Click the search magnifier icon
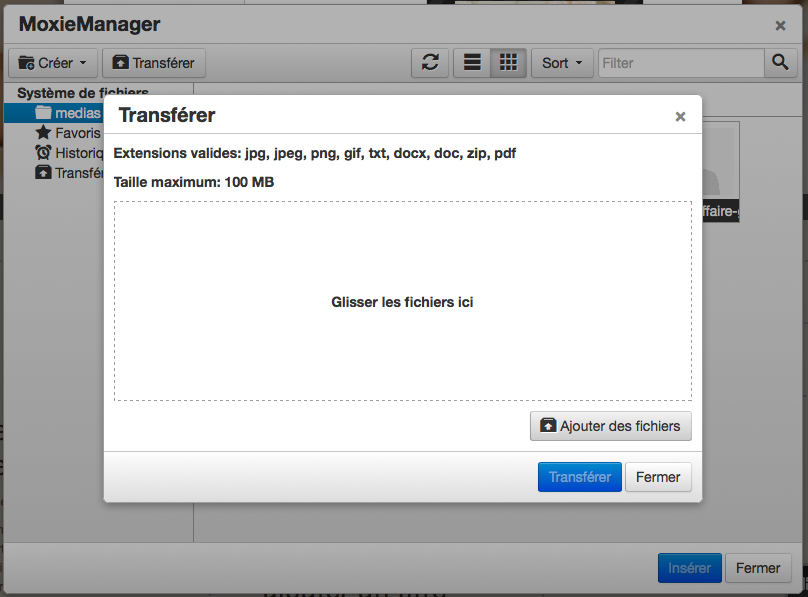Viewport: 808px width, 597px height. [x=781, y=63]
